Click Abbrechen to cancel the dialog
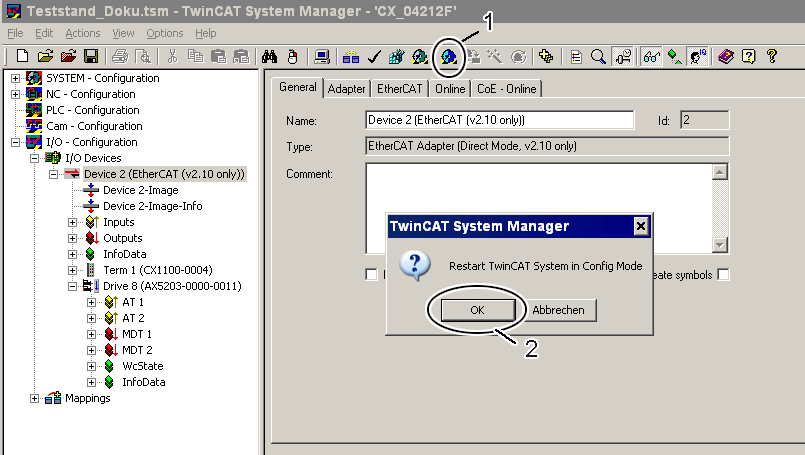Image resolution: width=805 pixels, height=455 pixels. (x=559, y=310)
